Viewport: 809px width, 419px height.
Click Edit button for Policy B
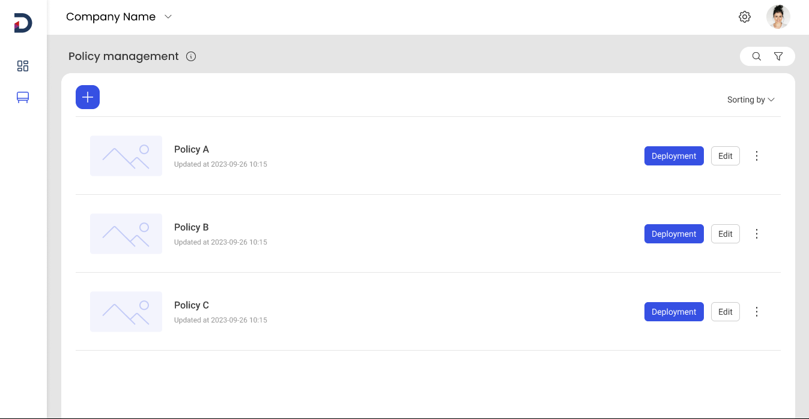(x=725, y=234)
